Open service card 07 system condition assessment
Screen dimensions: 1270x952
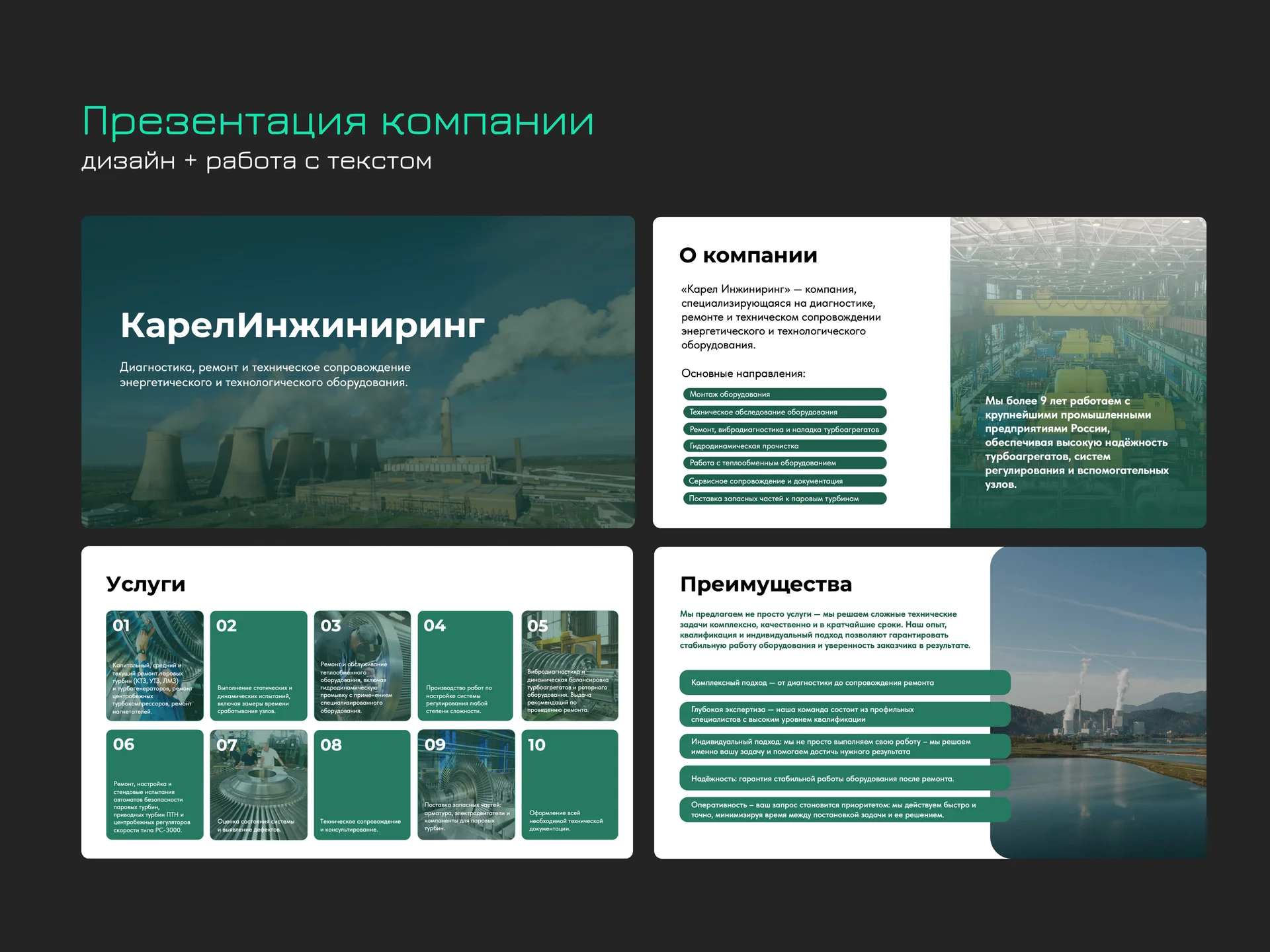(x=259, y=785)
